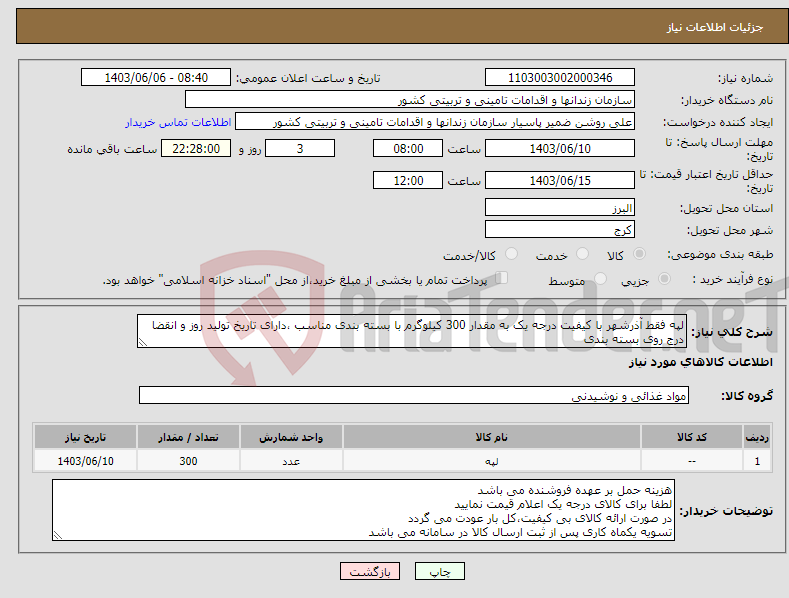The width and height of the screenshot is (789, 598).
Task: Click the واحد شمارش column header
Action: point(291,437)
